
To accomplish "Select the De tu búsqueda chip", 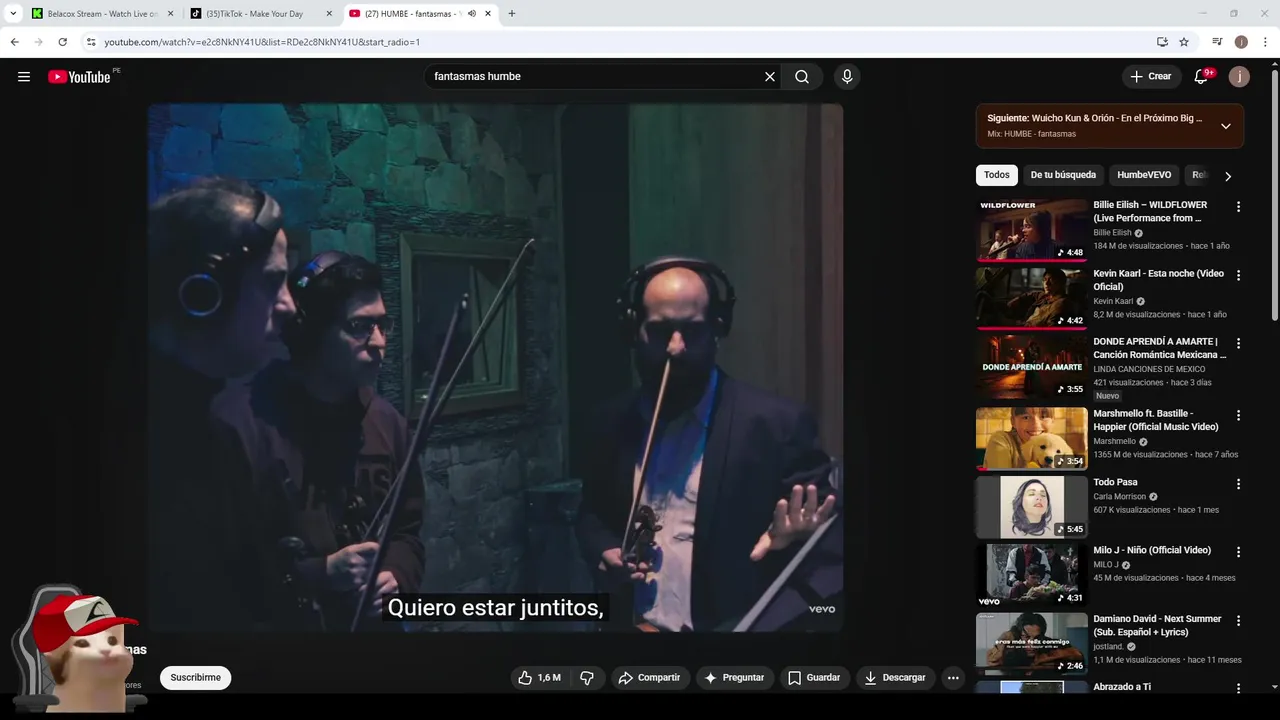I will [x=1063, y=175].
